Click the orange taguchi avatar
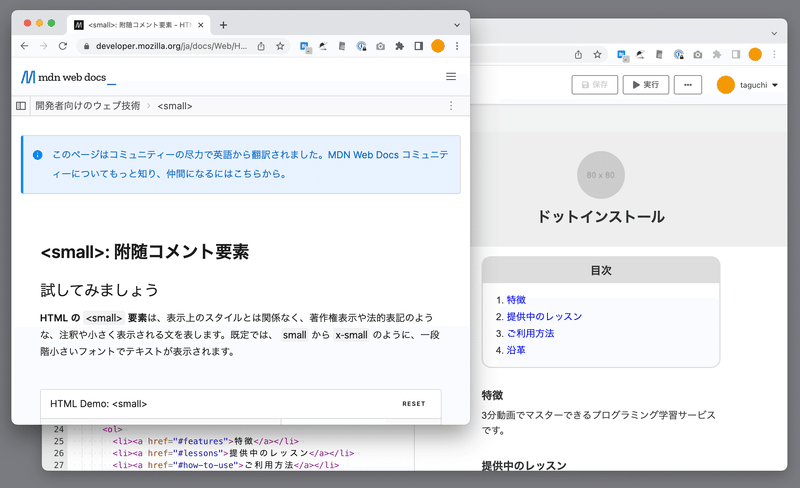Viewport: 800px width, 488px height. pos(726,85)
